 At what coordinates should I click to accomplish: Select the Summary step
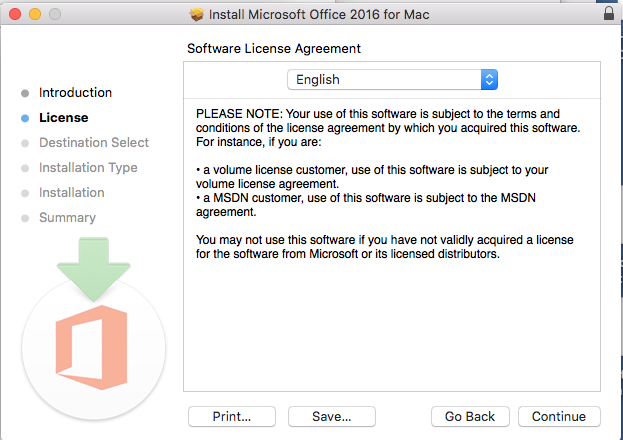(67, 218)
